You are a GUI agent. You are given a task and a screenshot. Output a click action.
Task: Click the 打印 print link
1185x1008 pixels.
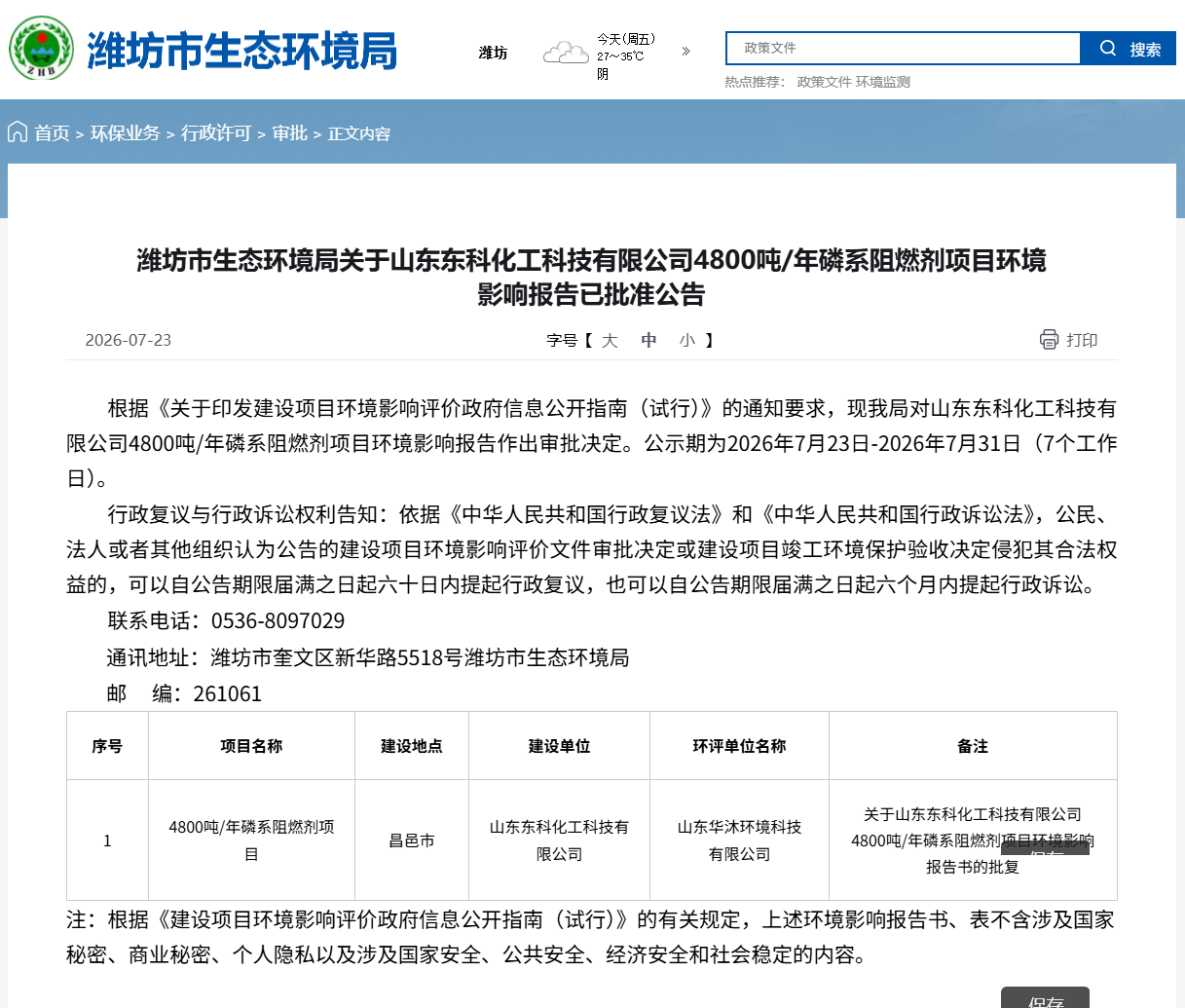coord(1082,340)
